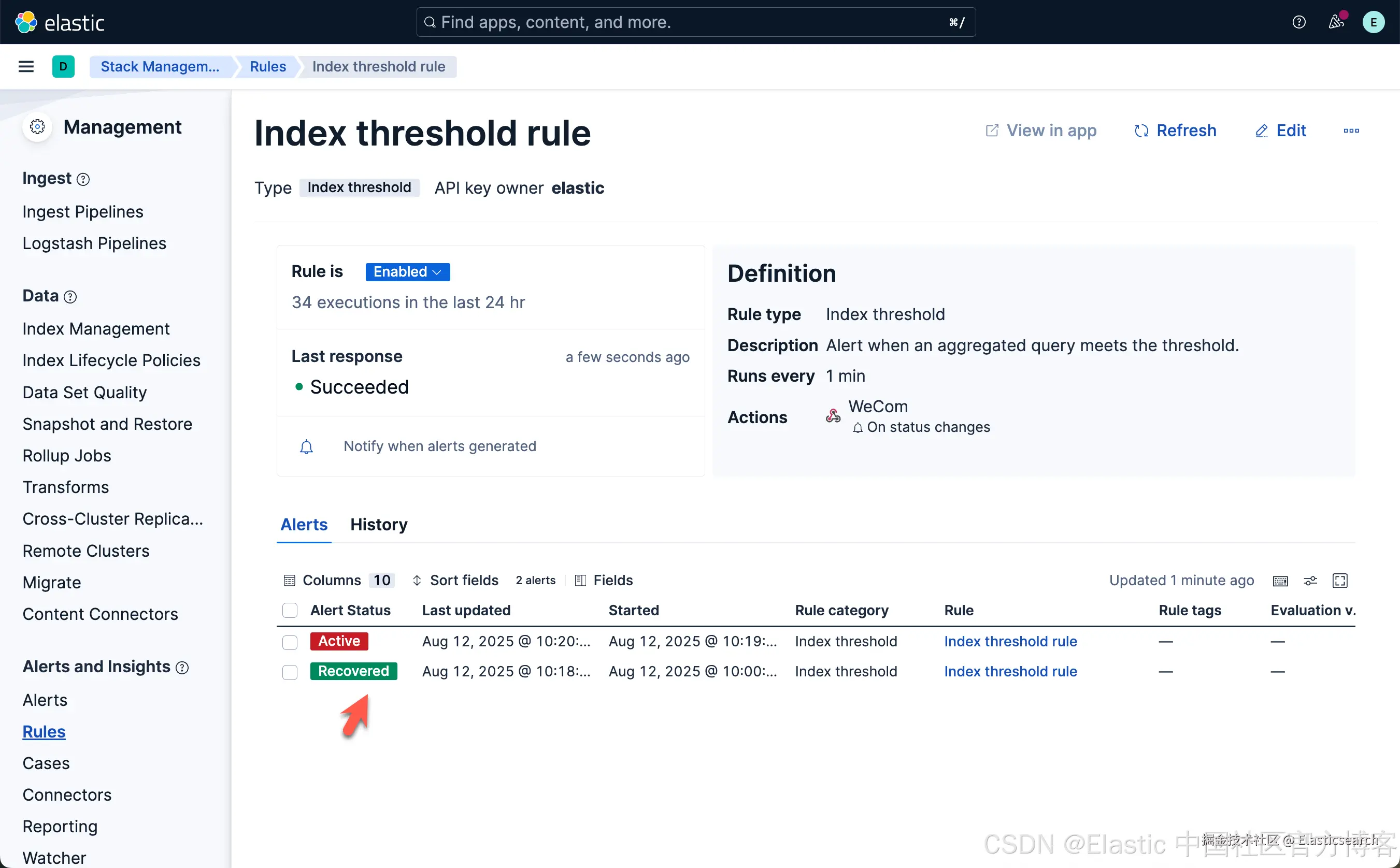Open the three-dots more actions menu
The height and width of the screenshot is (868, 1400).
(1351, 131)
